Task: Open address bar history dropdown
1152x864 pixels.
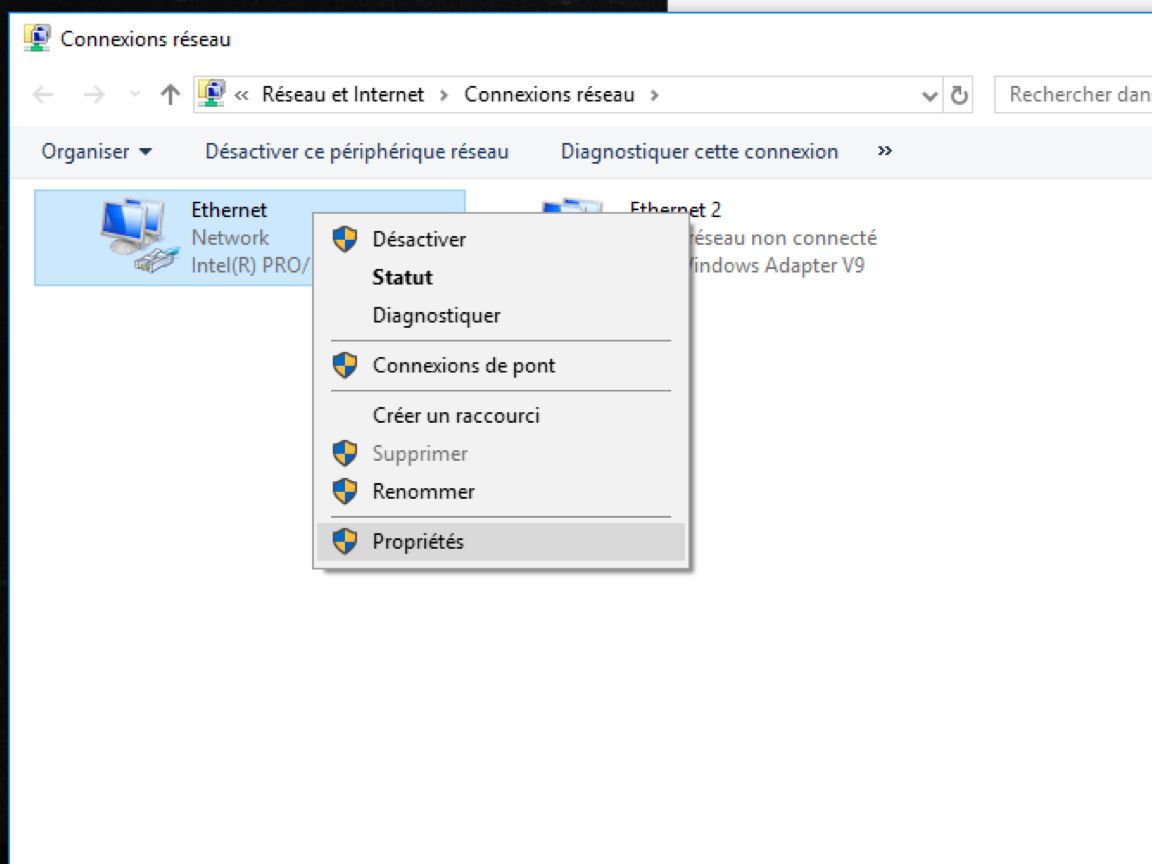Action: coord(929,96)
